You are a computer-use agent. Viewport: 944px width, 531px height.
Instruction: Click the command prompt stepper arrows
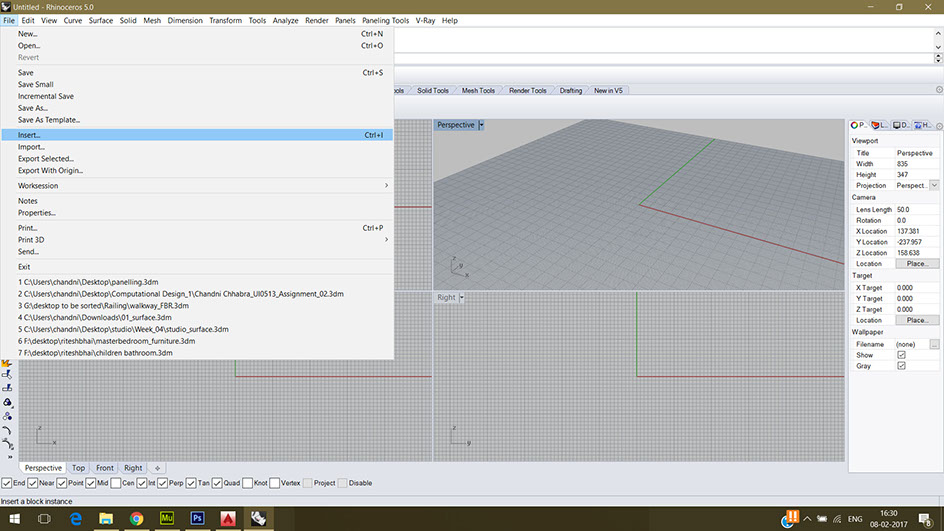click(938, 58)
